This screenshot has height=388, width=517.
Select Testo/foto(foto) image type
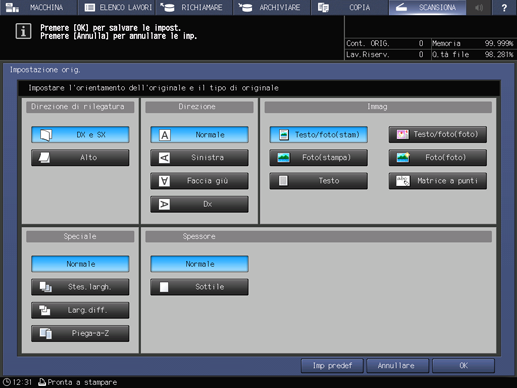point(438,134)
